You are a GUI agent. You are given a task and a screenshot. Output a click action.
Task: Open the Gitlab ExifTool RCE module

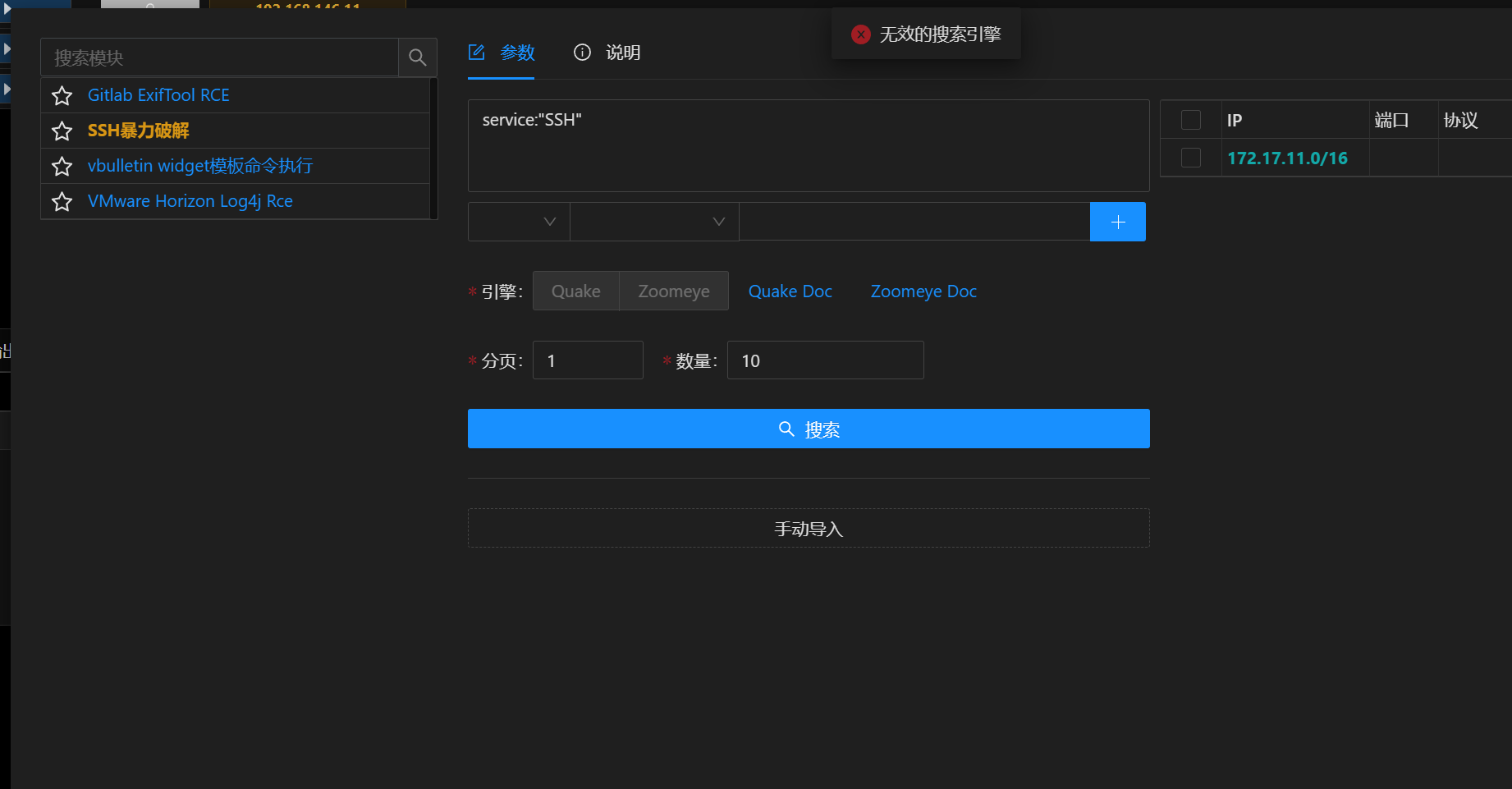(x=158, y=95)
